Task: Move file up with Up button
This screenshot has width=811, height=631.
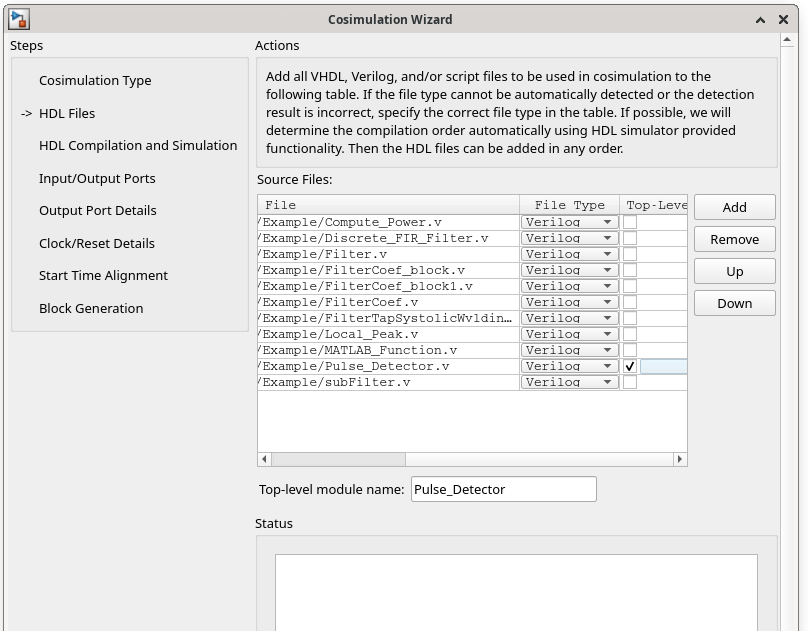Action: (734, 271)
